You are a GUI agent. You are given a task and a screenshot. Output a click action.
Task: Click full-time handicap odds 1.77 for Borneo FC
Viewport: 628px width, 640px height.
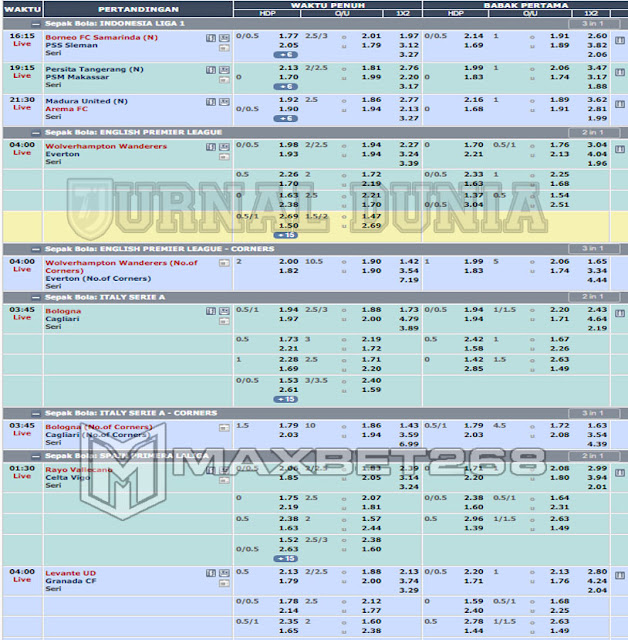point(288,36)
